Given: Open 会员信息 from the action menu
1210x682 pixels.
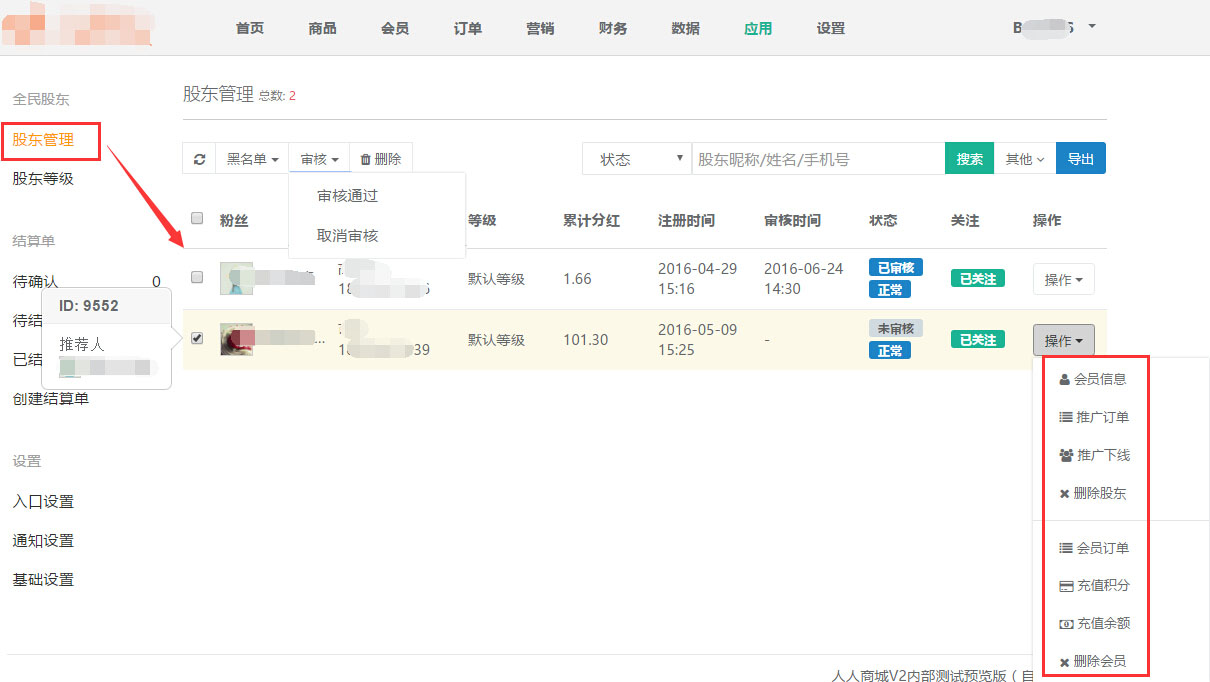Looking at the screenshot, I should tap(1093, 380).
